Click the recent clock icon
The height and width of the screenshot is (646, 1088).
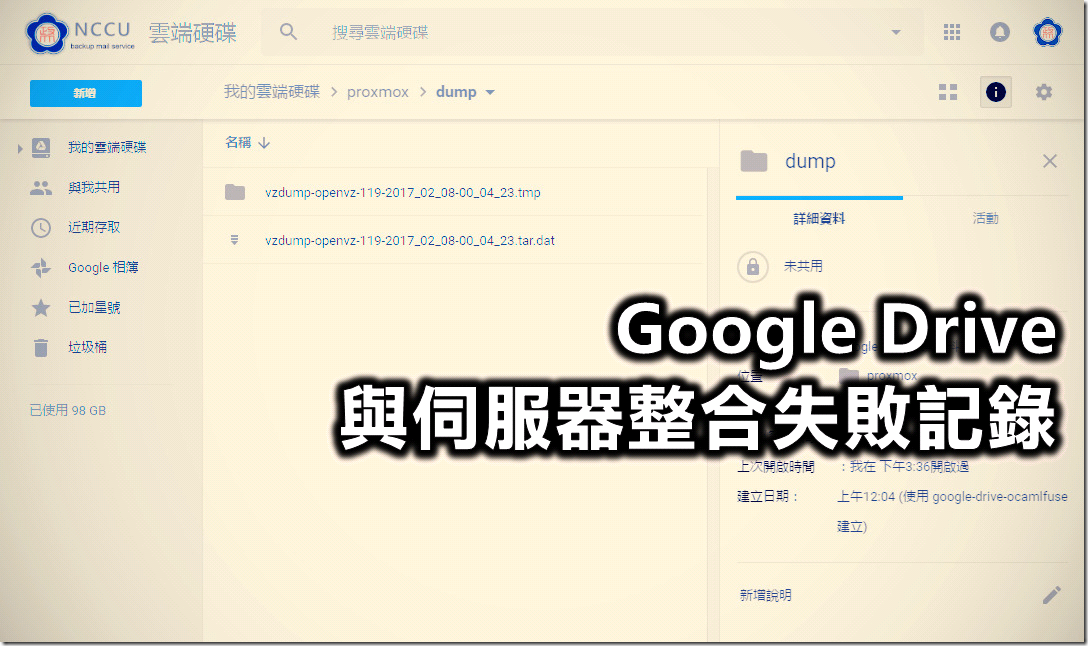[41, 228]
